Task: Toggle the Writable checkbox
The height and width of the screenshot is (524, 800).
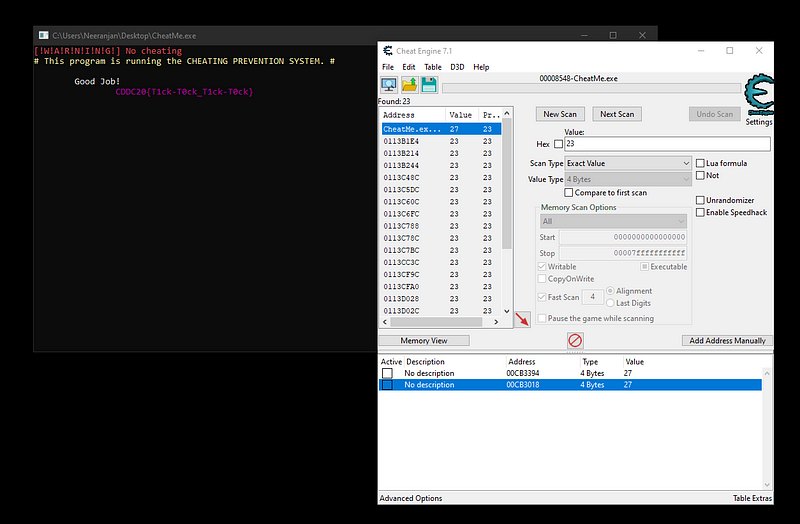Action: click(x=542, y=266)
